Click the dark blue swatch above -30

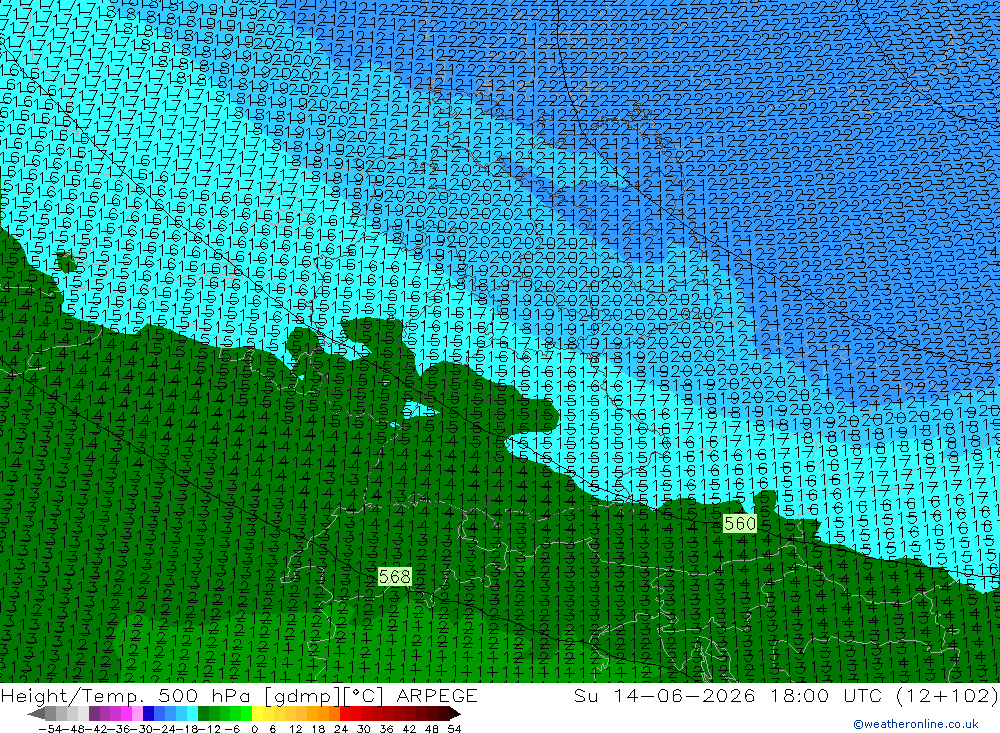pos(148,713)
